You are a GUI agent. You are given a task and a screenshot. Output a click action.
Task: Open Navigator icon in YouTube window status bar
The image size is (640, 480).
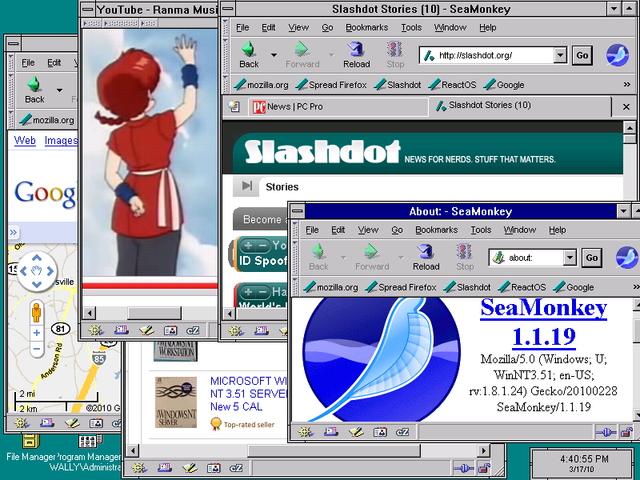[96, 330]
